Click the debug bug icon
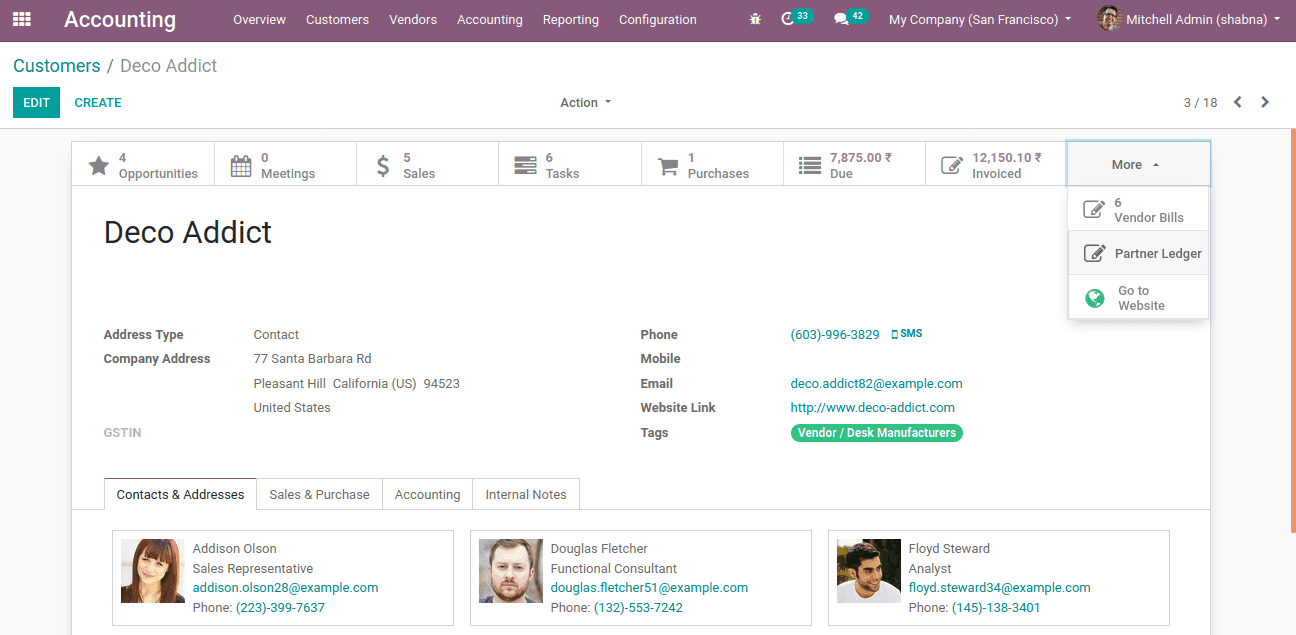 [x=755, y=19]
